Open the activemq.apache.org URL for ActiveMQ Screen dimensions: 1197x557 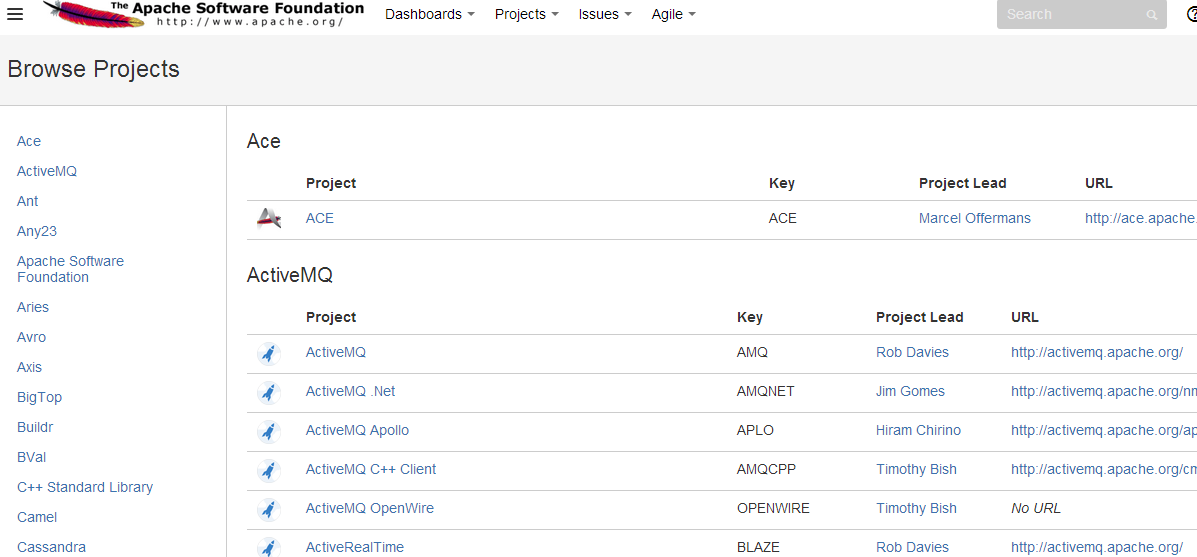point(1097,353)
